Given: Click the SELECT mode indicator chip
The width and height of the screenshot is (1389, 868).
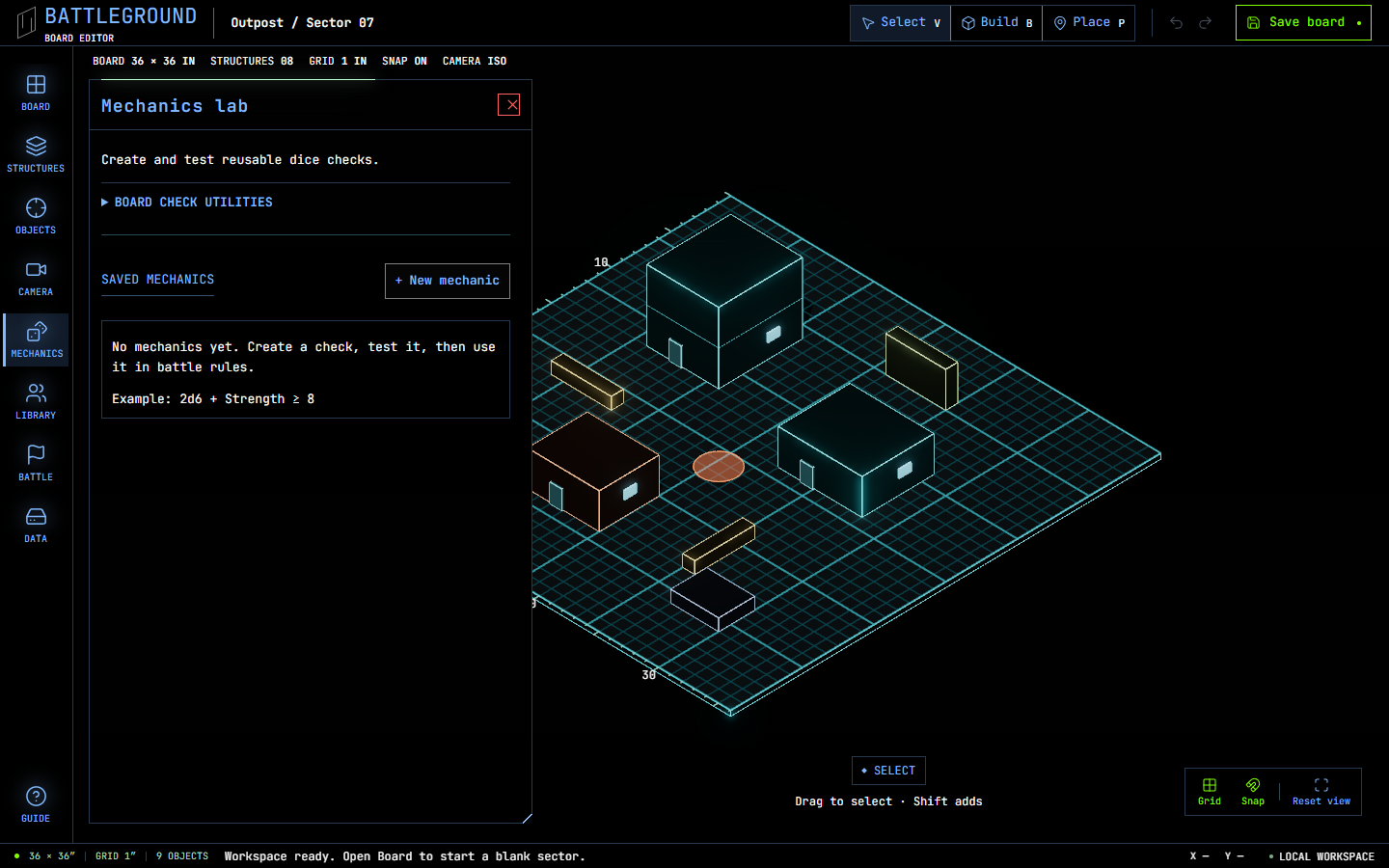Looking at the screenshot, I should pyautogui.click(x=888, y=771).
